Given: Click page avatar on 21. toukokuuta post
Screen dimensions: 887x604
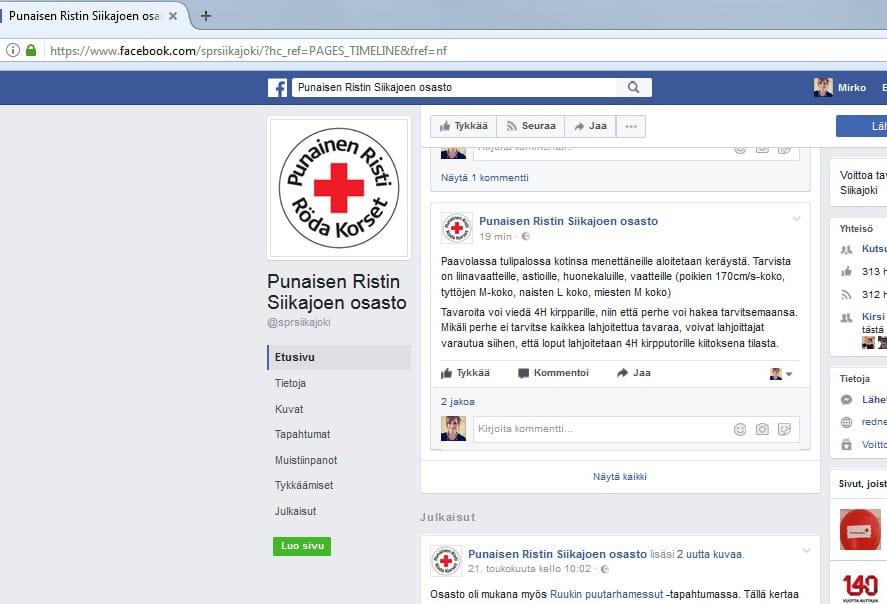Looking at the screenshot, I should click(x=446, y=560).
